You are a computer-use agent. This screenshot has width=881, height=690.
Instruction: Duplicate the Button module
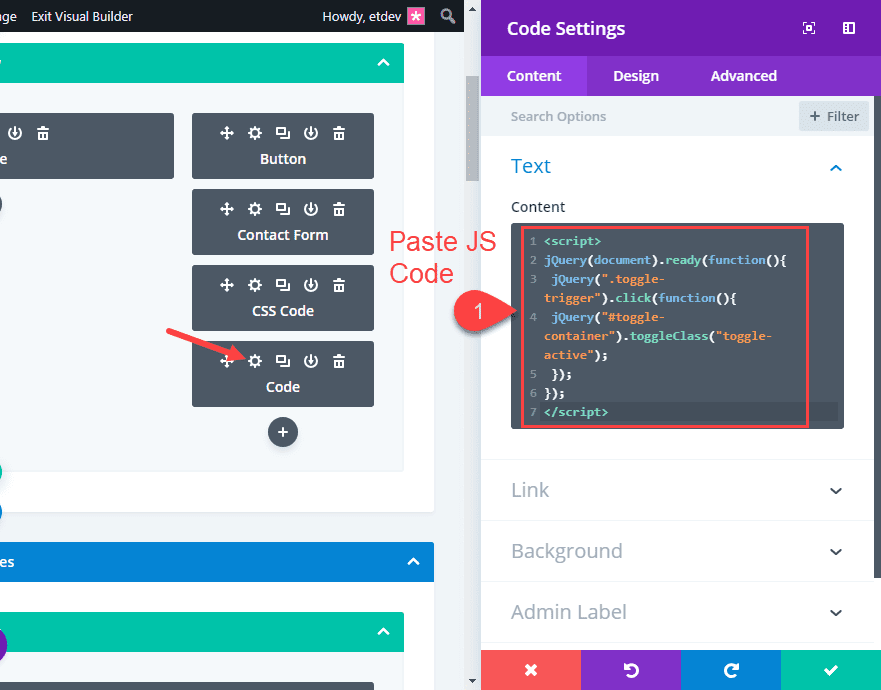pyautogui.click(x=282, y=132)
